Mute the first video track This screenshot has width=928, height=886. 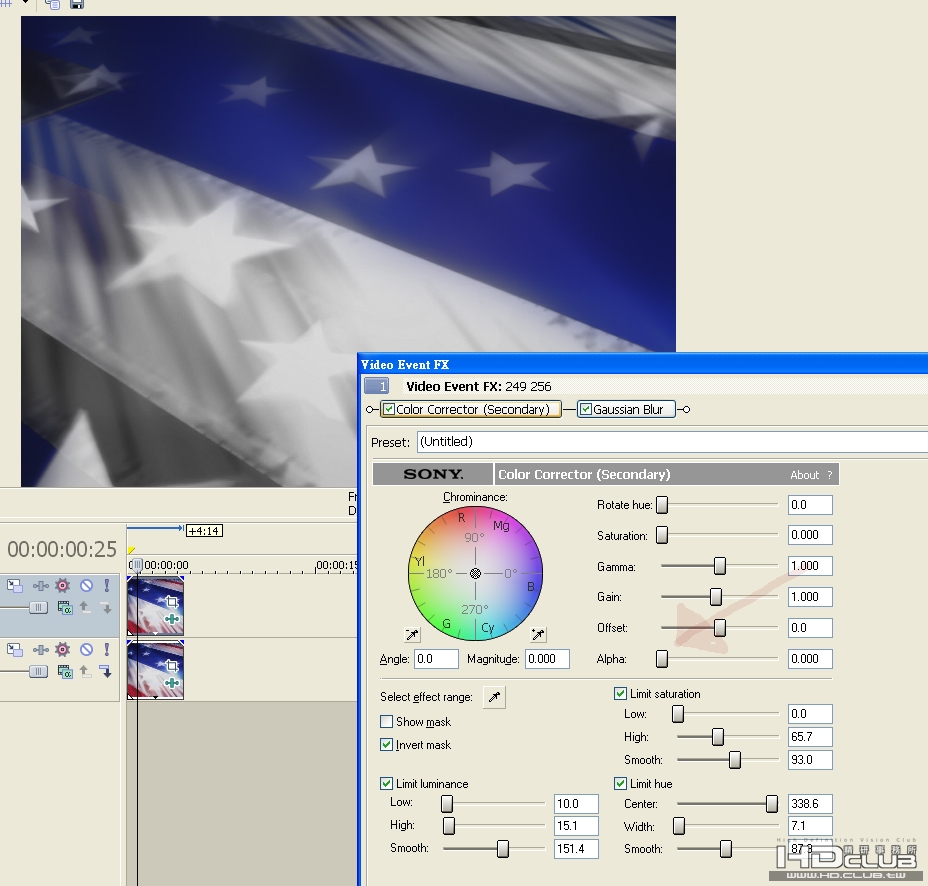coord(86,586)
